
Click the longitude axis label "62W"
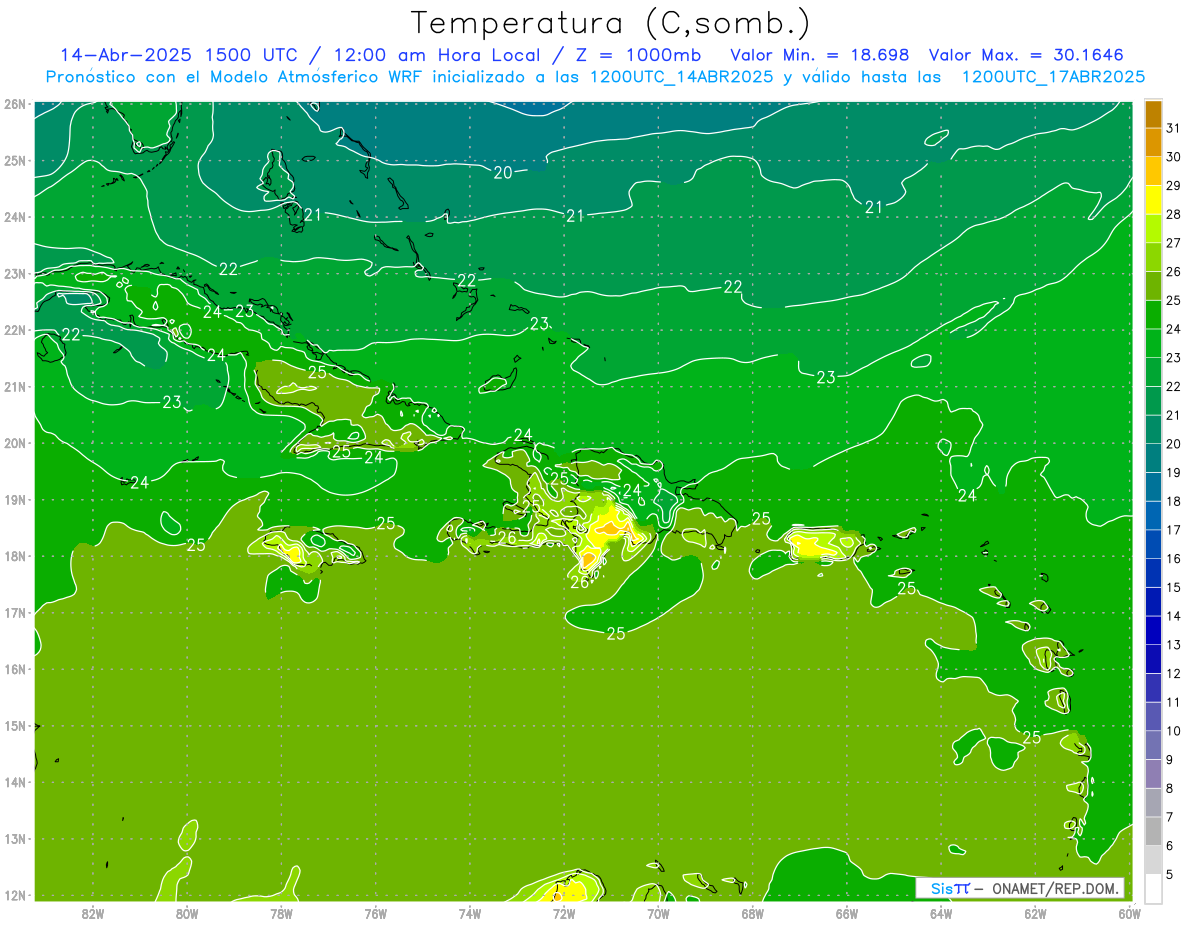pyautogui.click(x=1035, y=912)
